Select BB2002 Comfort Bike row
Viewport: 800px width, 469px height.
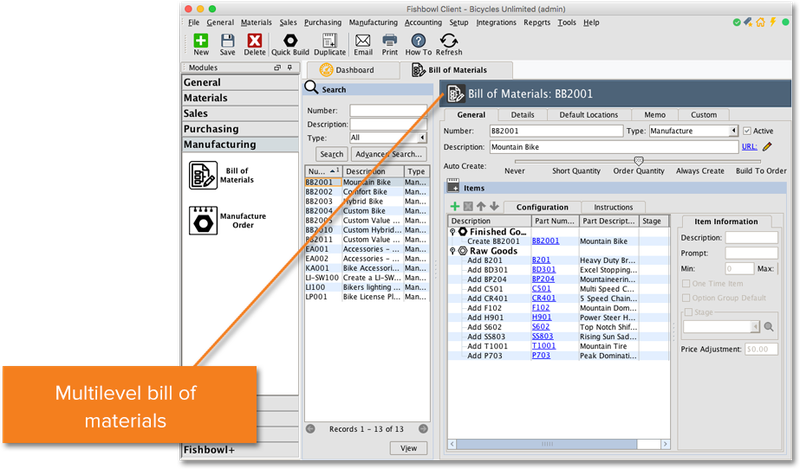point(366,192)
